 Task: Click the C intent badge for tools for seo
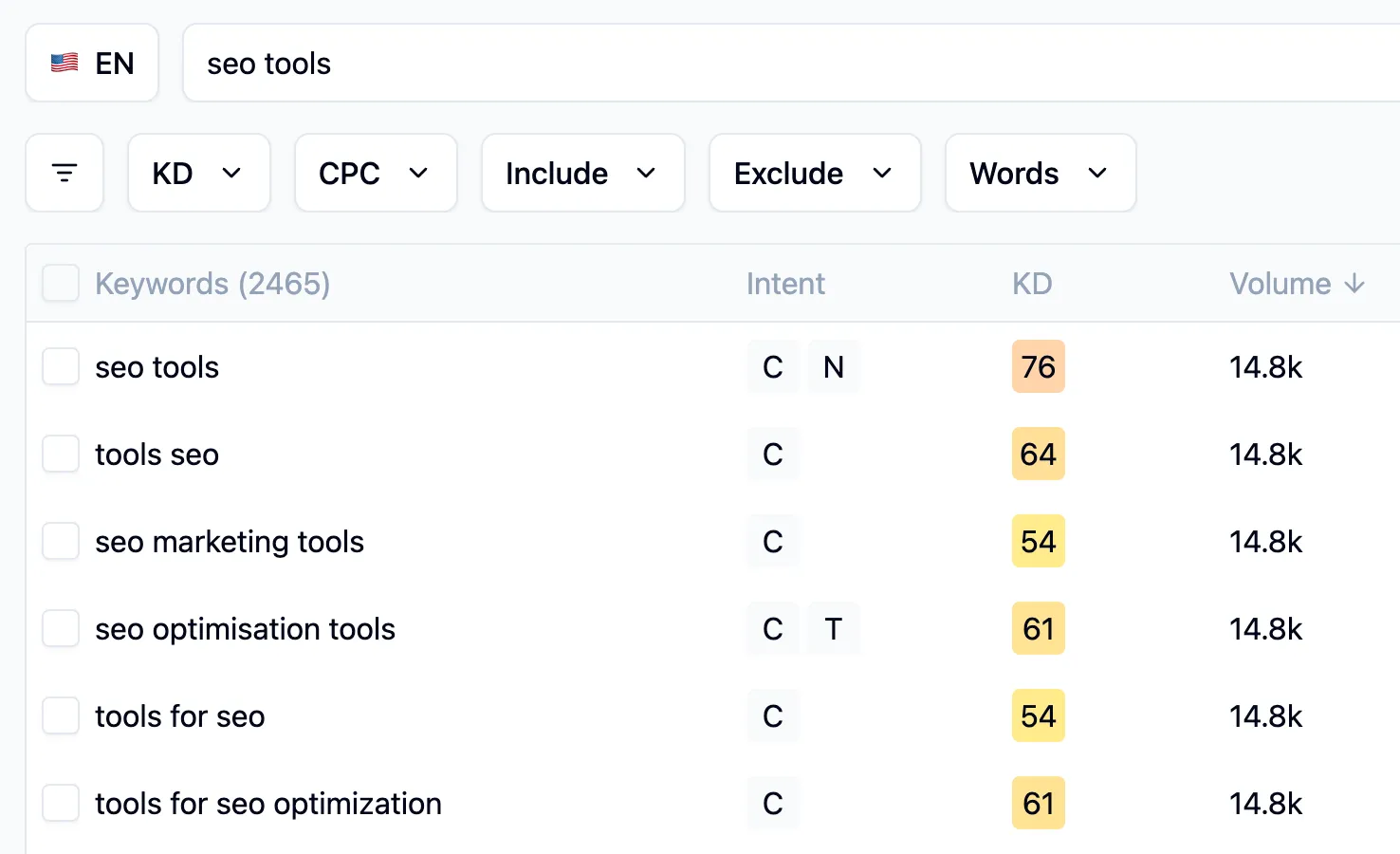(773, 716)
